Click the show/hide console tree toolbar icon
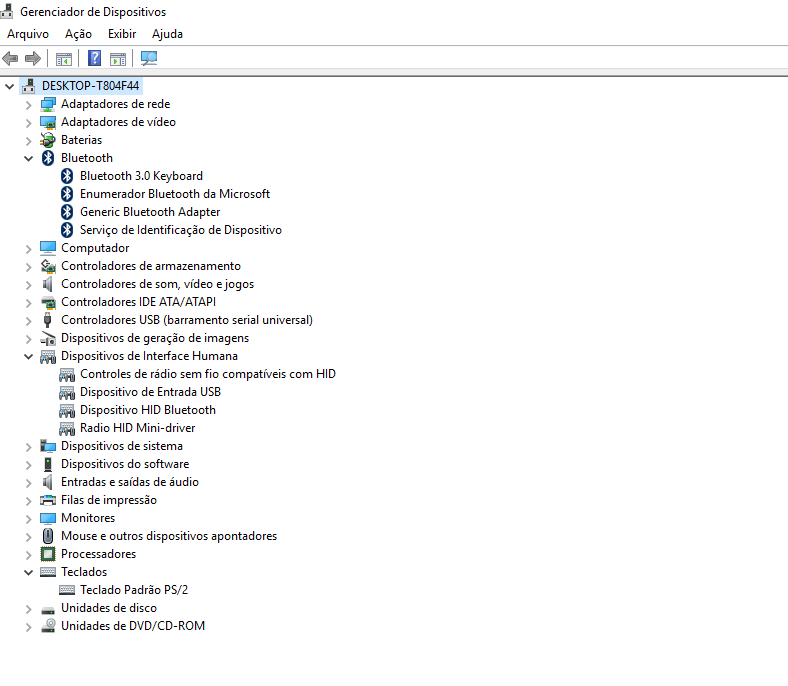 64,59
